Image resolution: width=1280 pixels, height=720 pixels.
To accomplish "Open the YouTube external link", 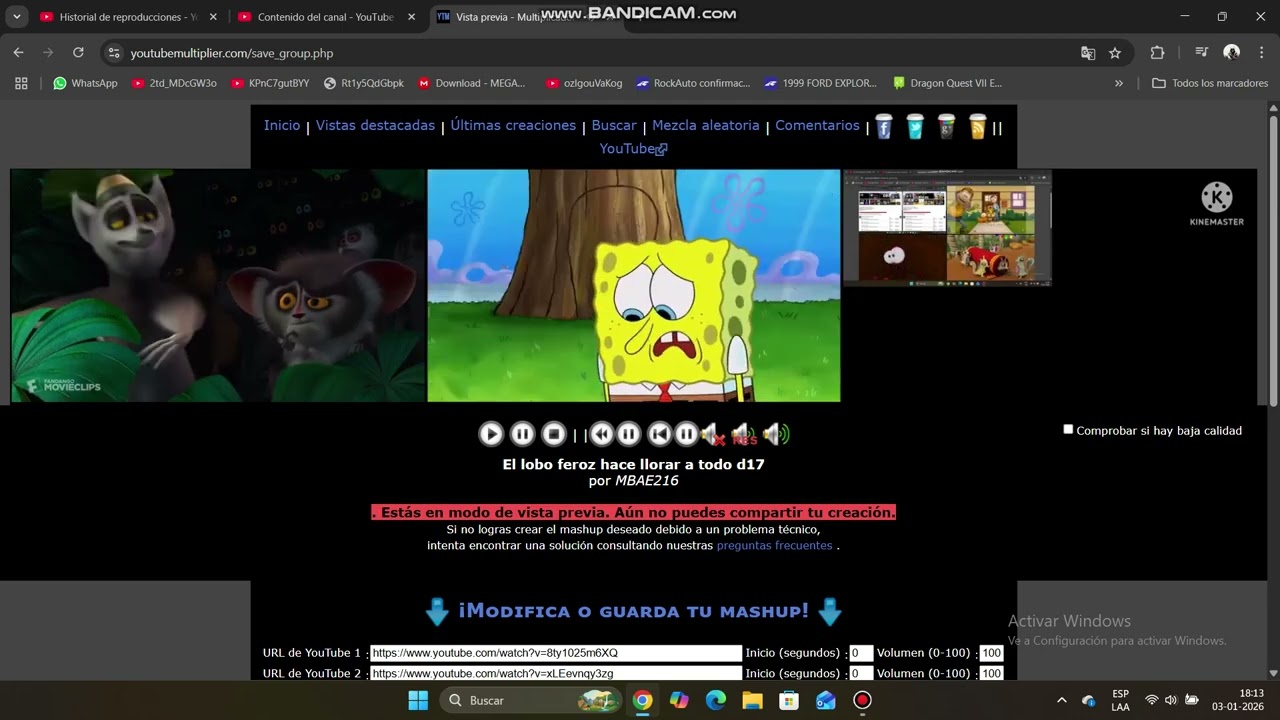I will pyautogui.click(x=633, y=148).
